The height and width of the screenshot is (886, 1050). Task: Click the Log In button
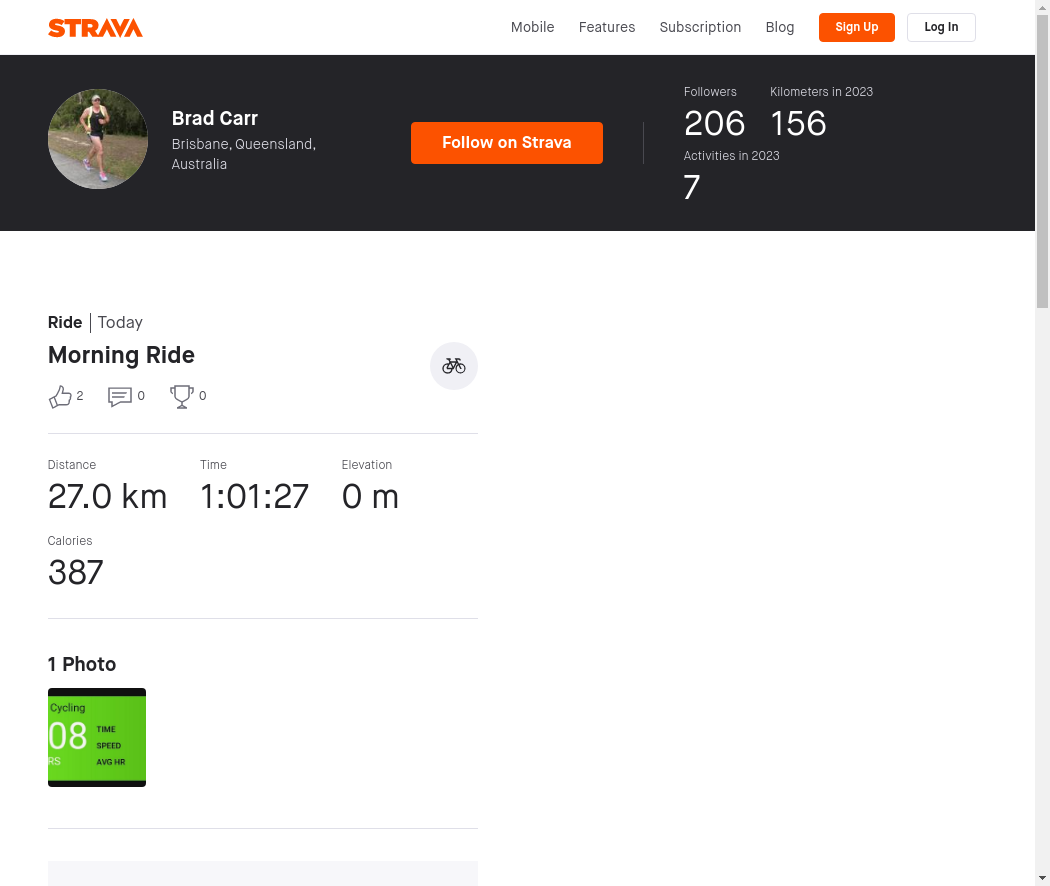tap(941, 27)
